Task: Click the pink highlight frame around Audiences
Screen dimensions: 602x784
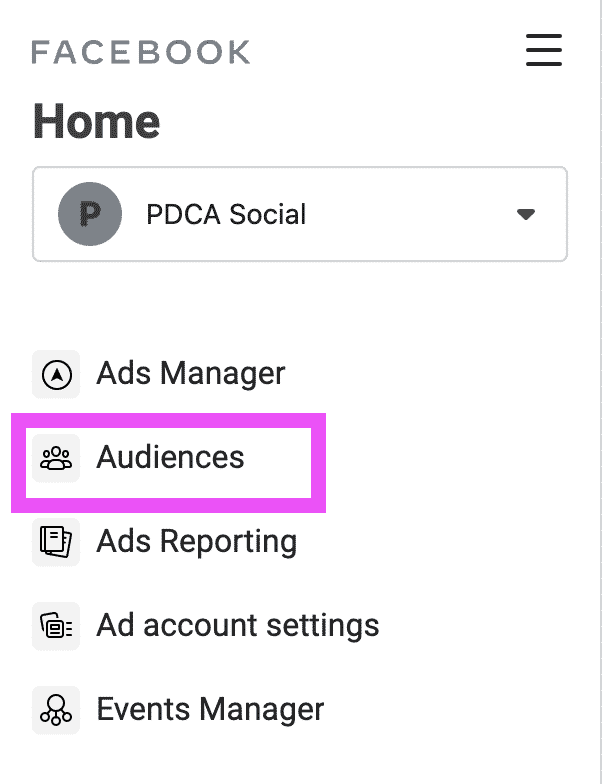Action: (168, 421)
